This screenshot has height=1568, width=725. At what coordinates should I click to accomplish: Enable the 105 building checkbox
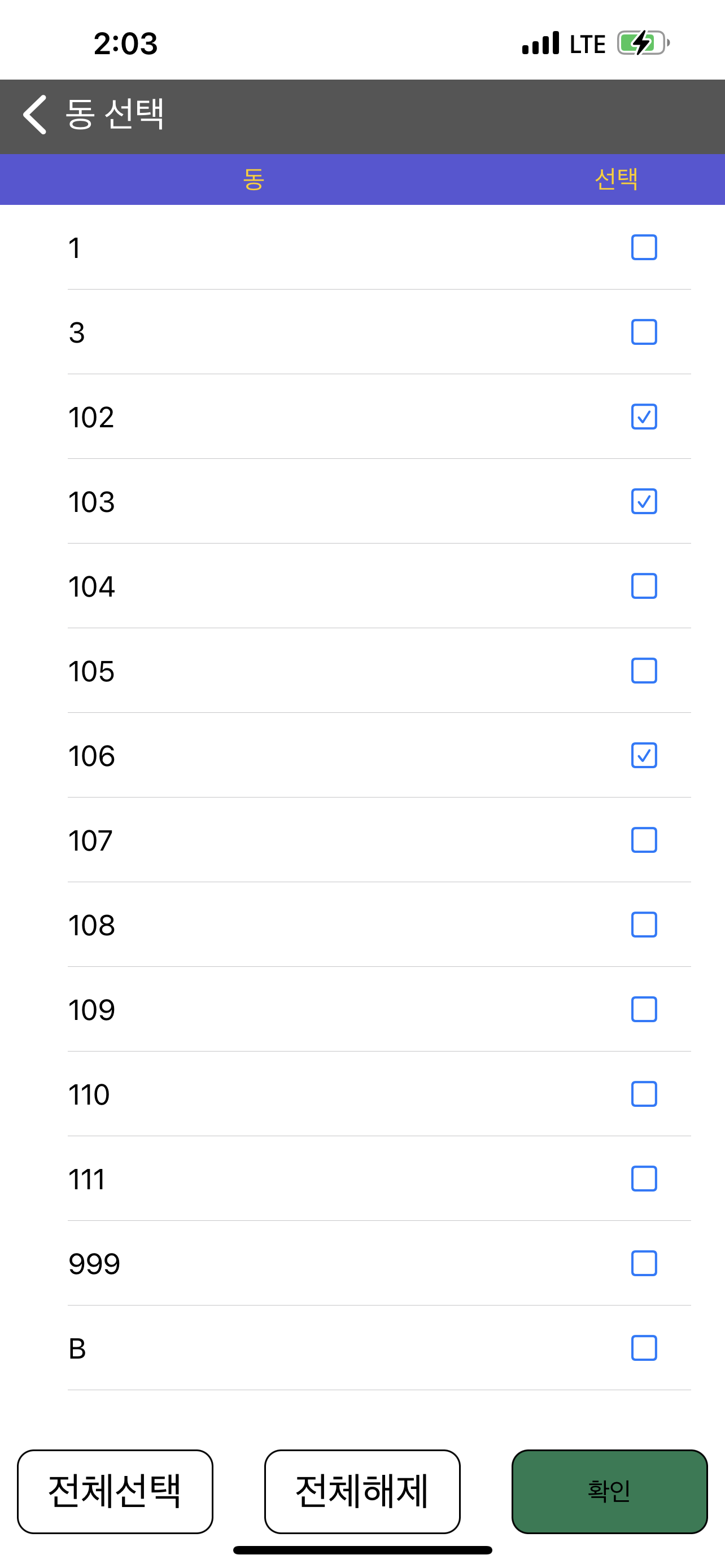pos(644,671)
